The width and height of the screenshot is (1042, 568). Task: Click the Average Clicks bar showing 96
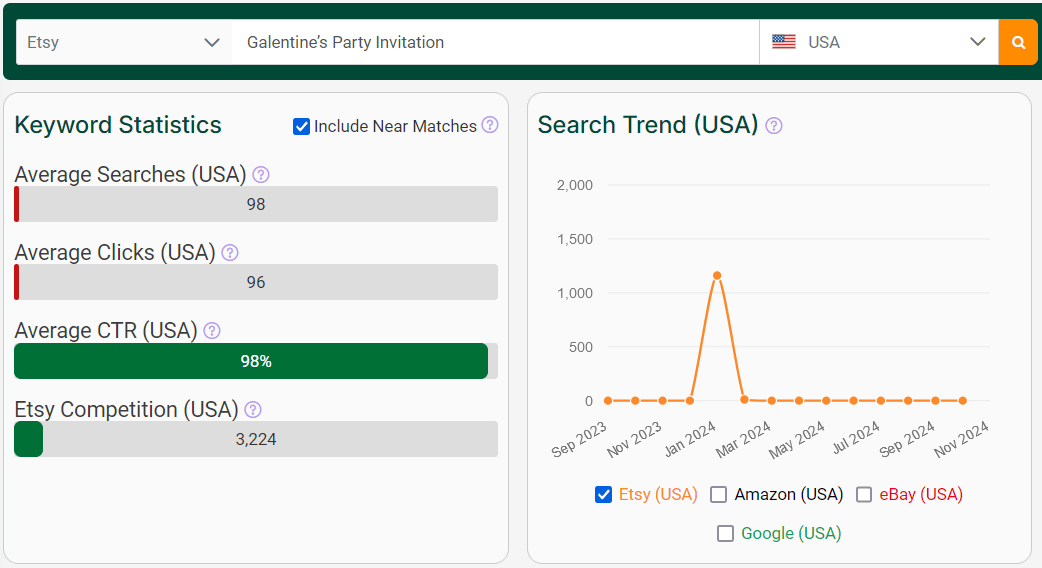point(256,282)
